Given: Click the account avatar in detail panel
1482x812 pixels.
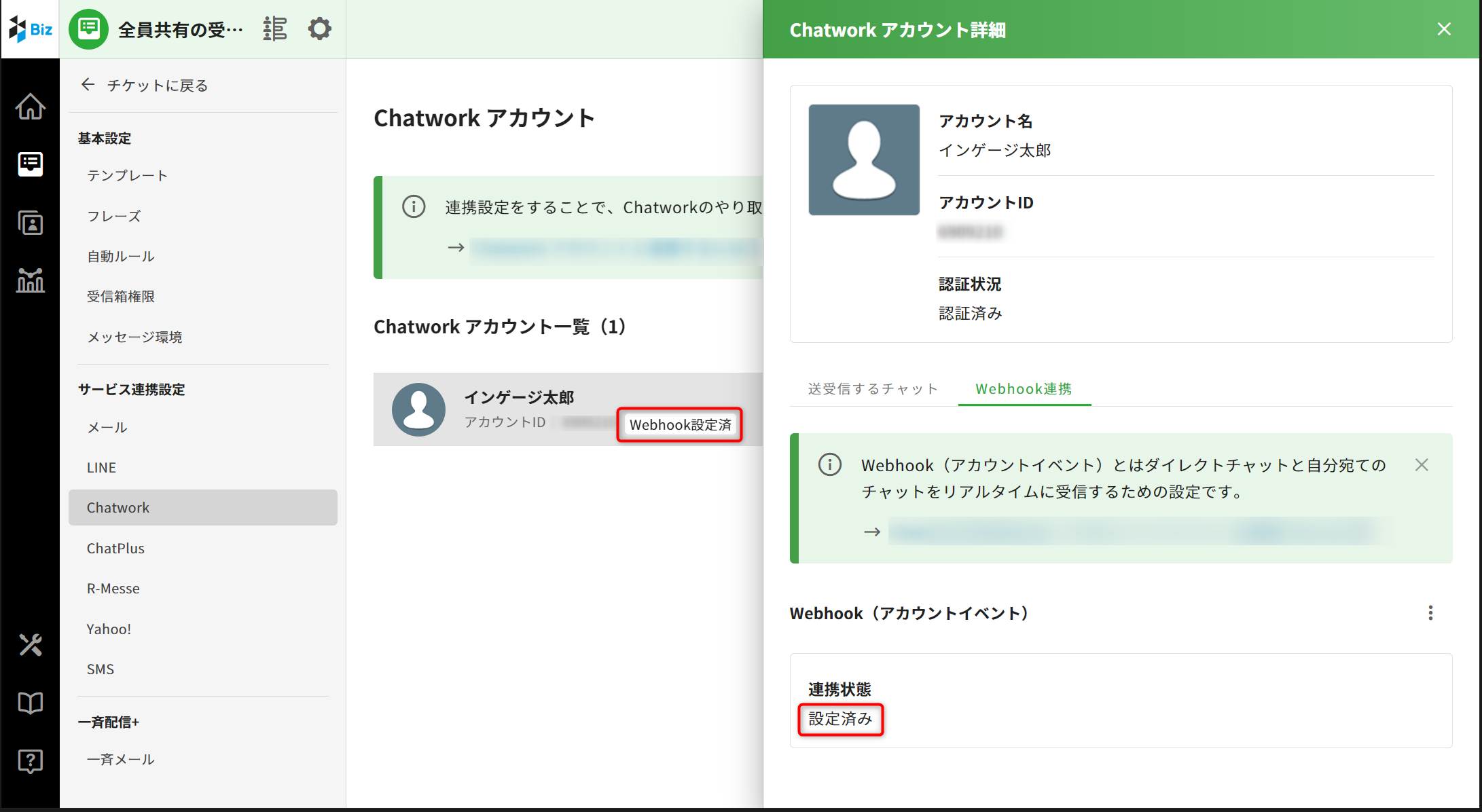Looking at the screenshot, I should pyautogui.click(x=864, y=160).
